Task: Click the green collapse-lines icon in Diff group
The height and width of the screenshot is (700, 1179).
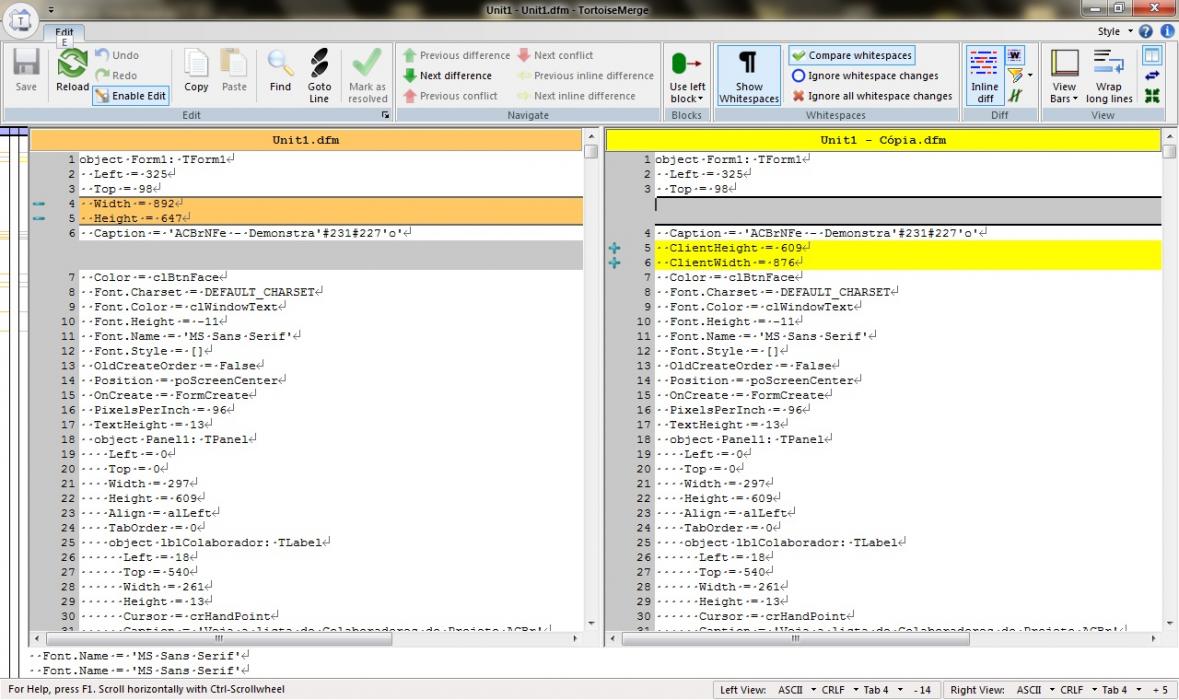Action: coord(1015,95)
